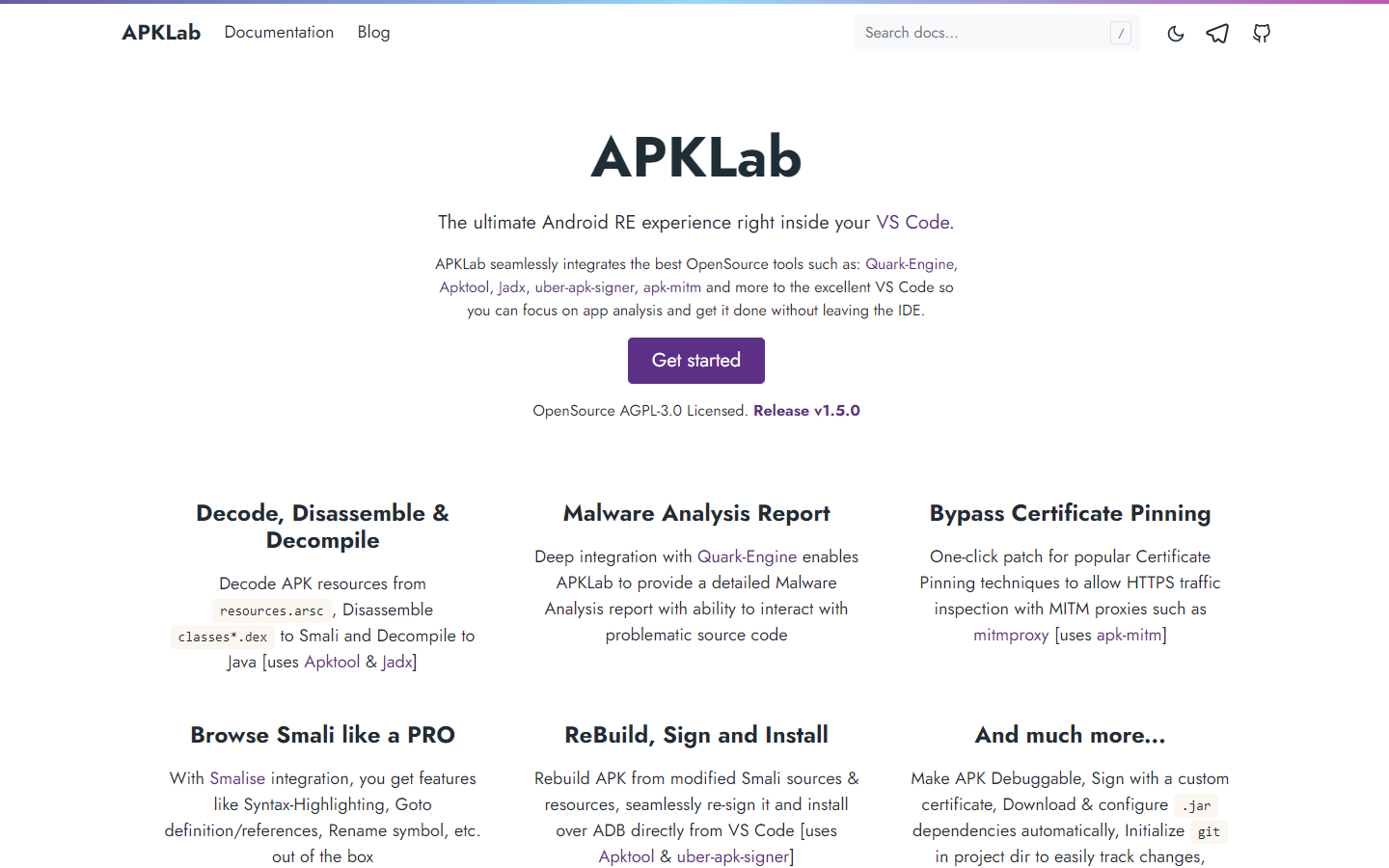Screen dimensions: 1389x868
Task: Open the Documentation menu item
Action: [x=279, y=33]
